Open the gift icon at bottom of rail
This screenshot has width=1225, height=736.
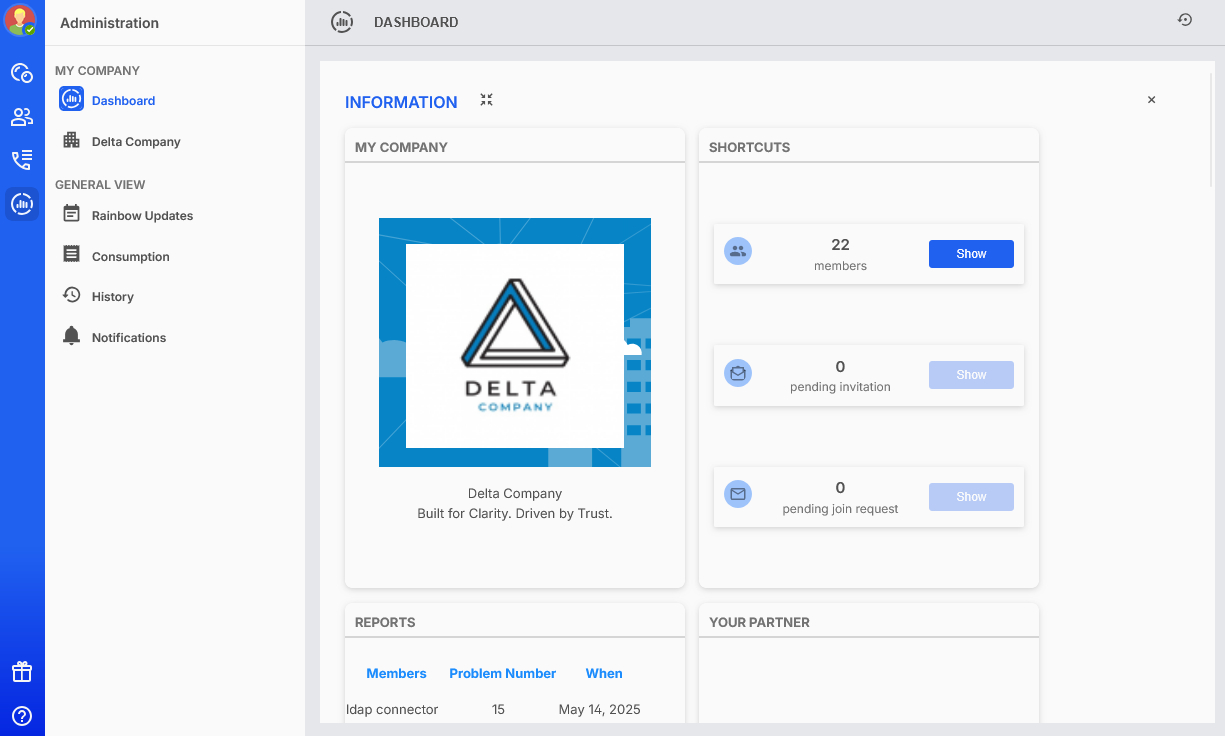point(22,672)
